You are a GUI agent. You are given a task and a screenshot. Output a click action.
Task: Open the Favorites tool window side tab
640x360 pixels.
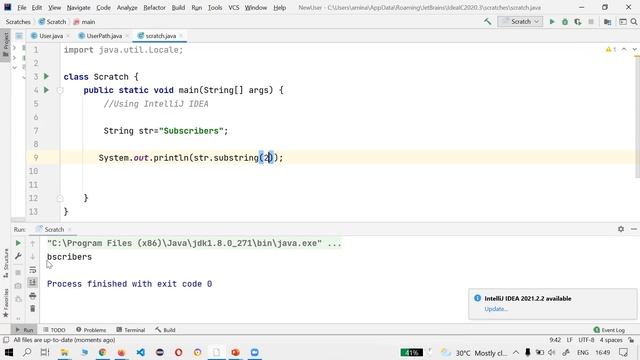(5, 303)
